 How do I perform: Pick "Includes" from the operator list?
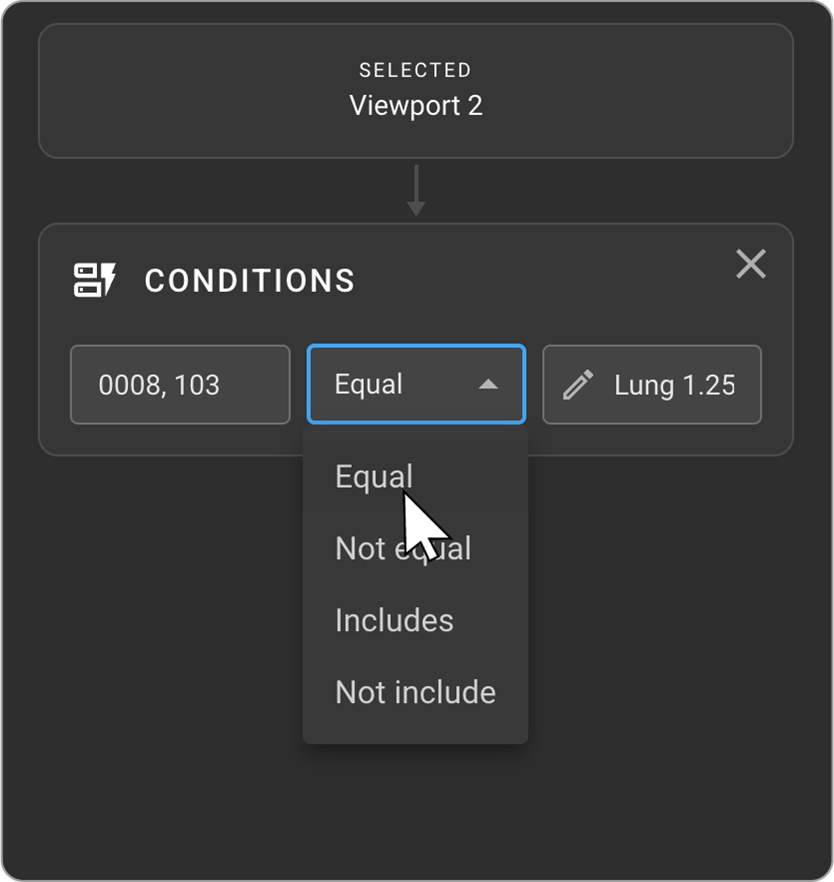(394, 621)
